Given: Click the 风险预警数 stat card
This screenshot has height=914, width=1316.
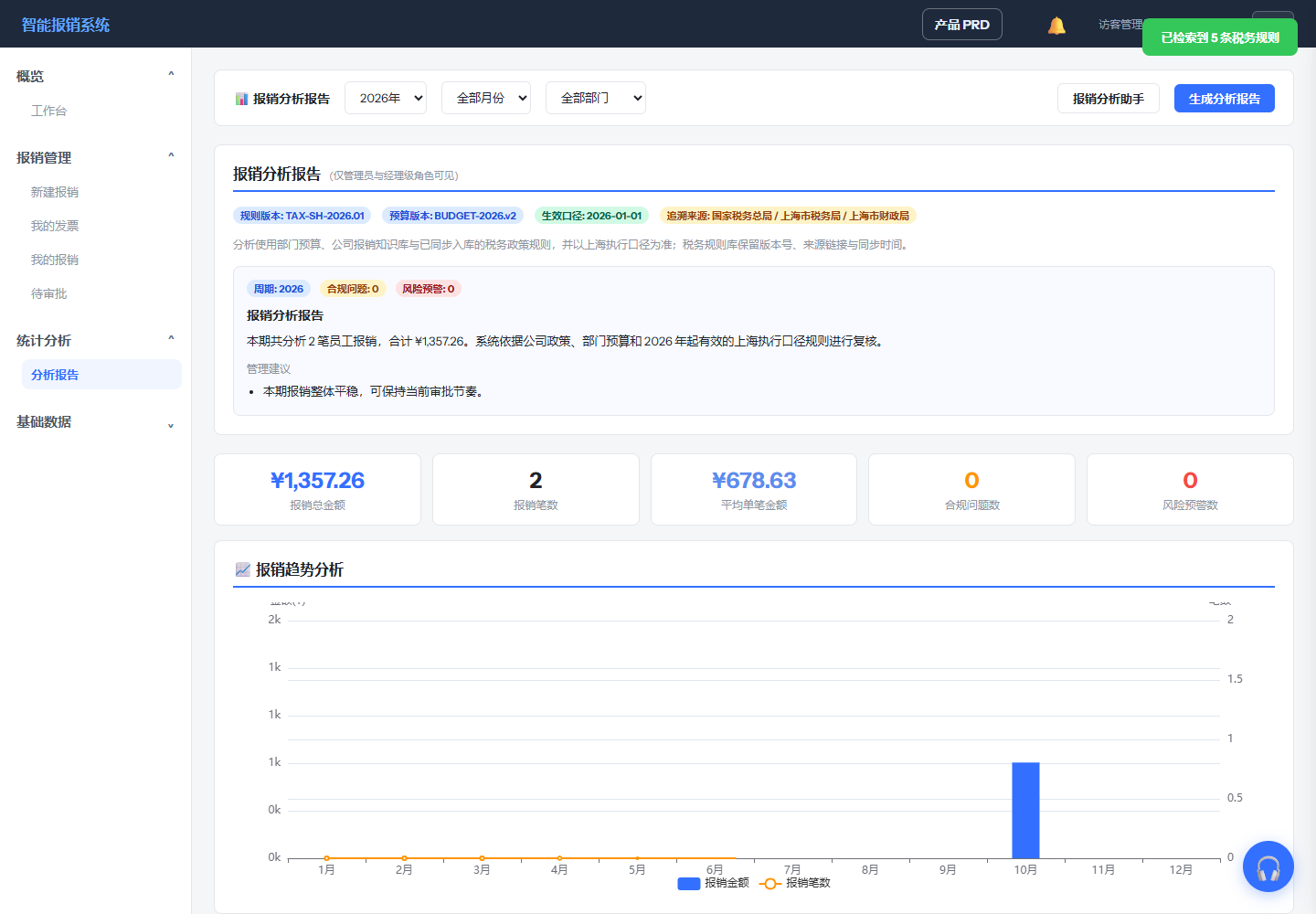Looking at the screenshot, I should (1190, 489).
